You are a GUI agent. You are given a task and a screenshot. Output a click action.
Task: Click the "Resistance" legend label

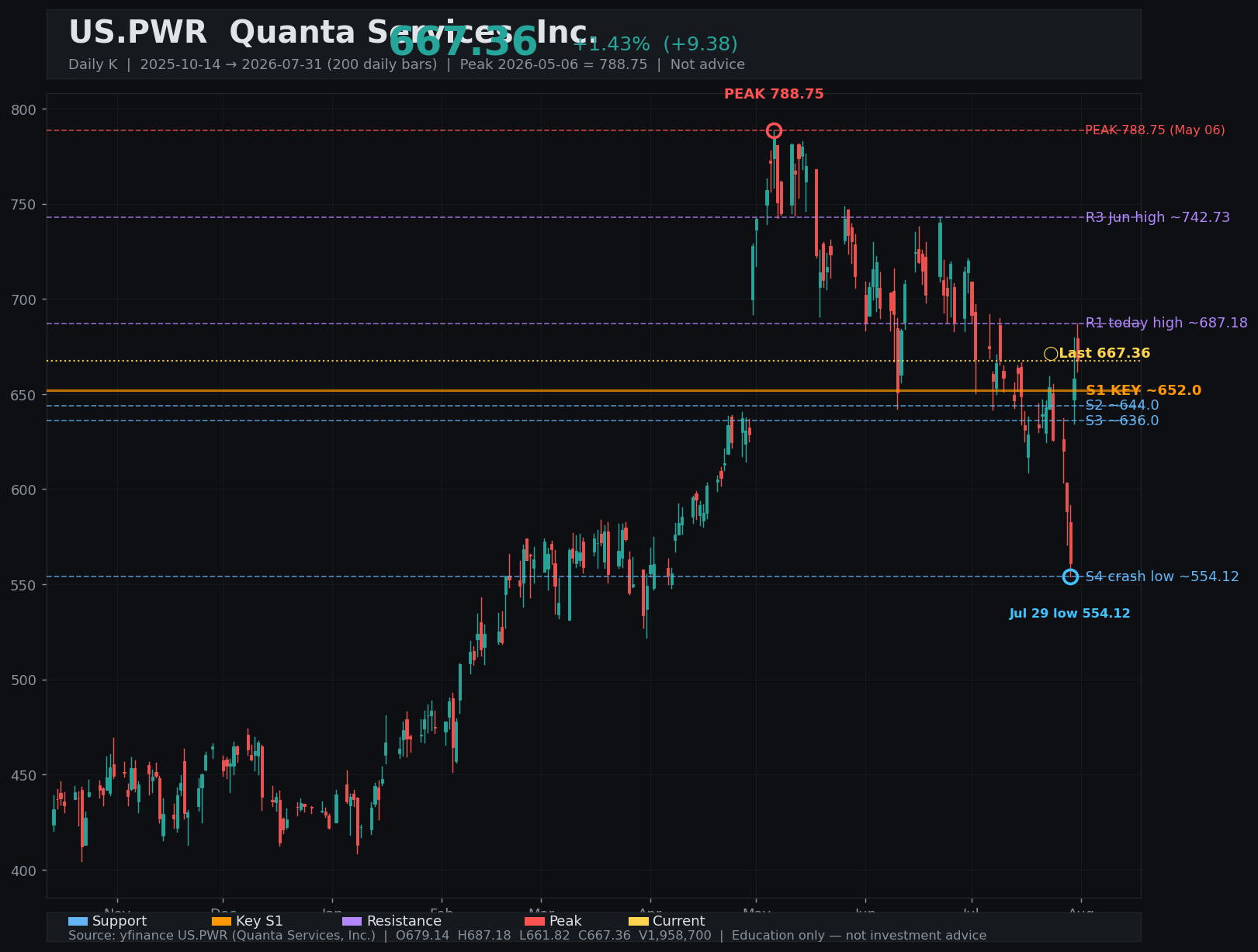pyautogui.click(x=404, y=922)
